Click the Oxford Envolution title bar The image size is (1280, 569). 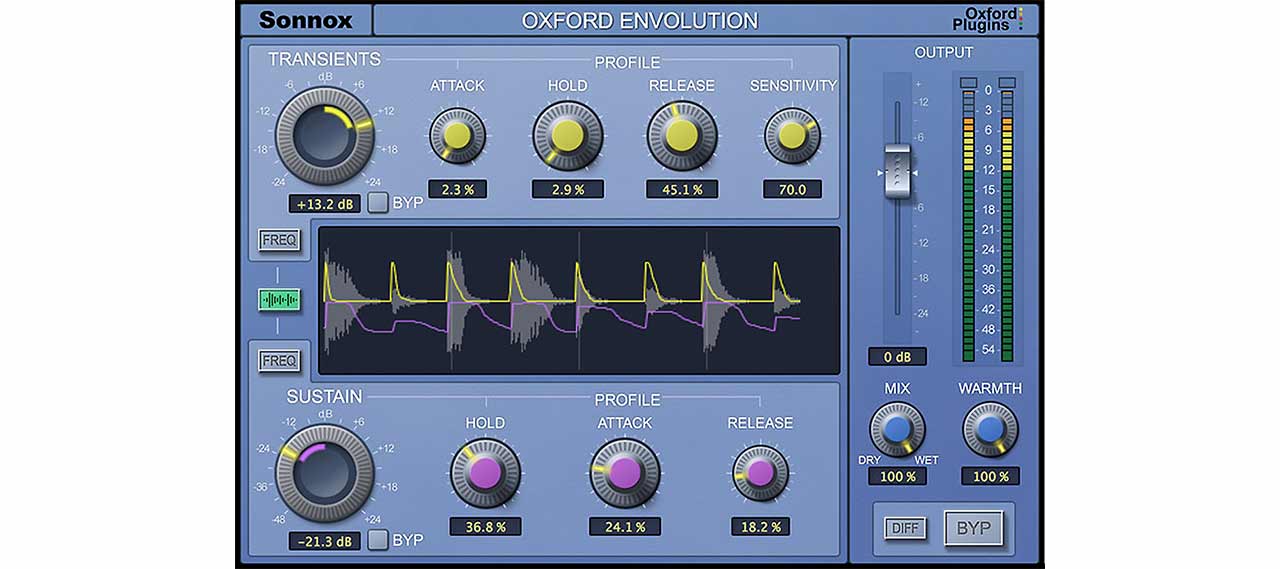coord(640,20)
